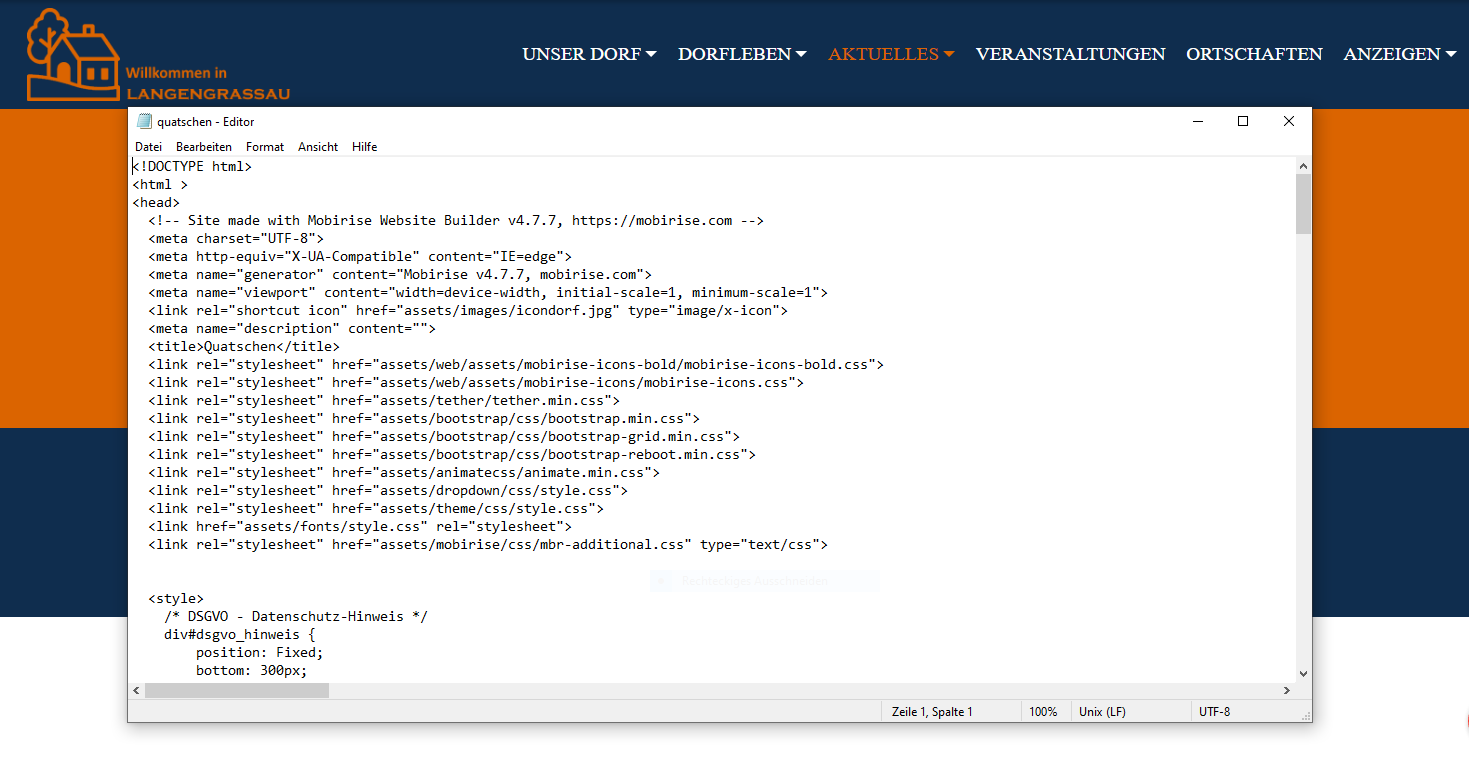This screenshot has height=757, width=1469.
Task: Expand the ANZEIGEN navigation menu
Action: point(1399,54)
